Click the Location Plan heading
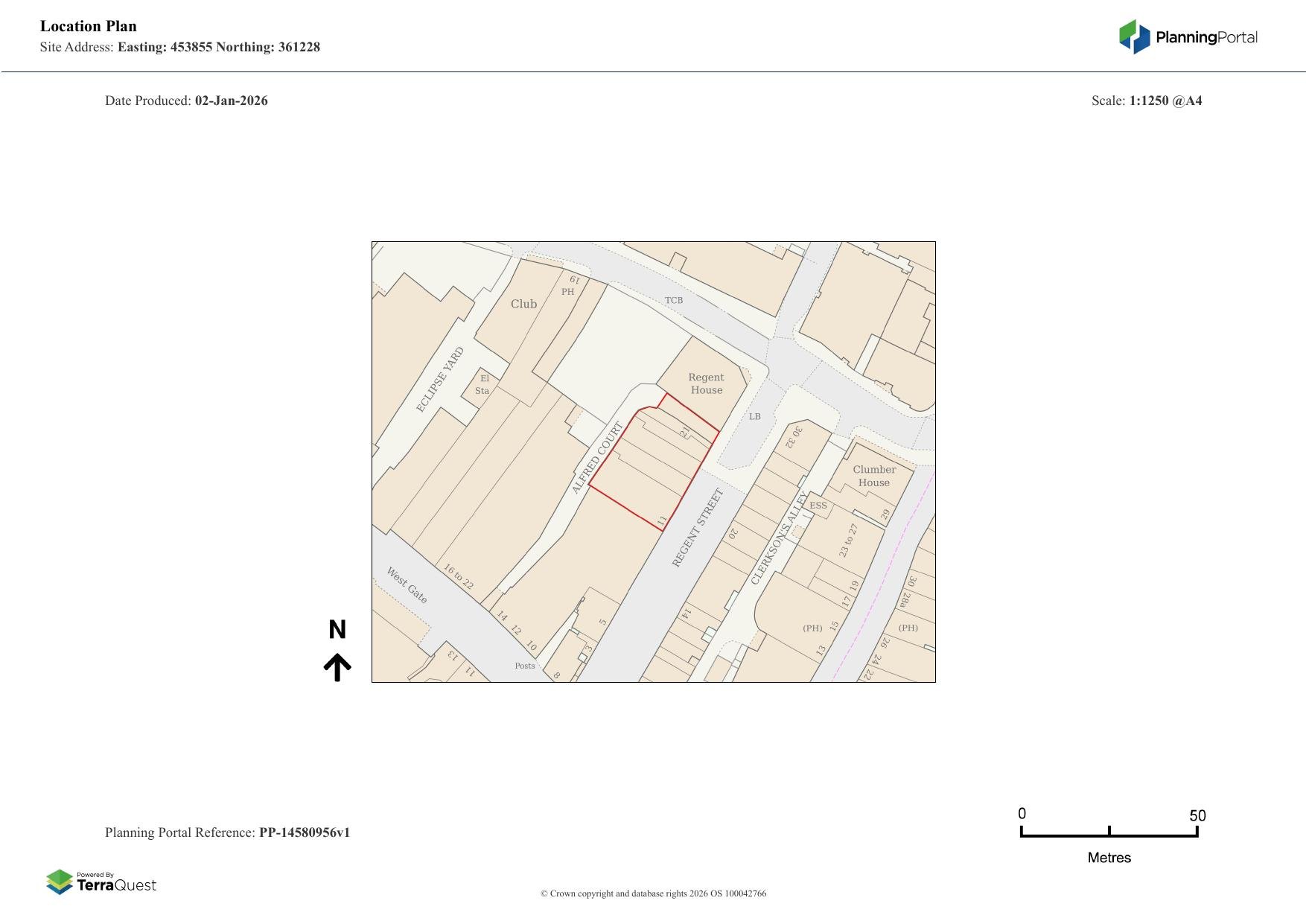Image resolution: width=1306 pixels, height=924 pixels. [x=88, y=26]
